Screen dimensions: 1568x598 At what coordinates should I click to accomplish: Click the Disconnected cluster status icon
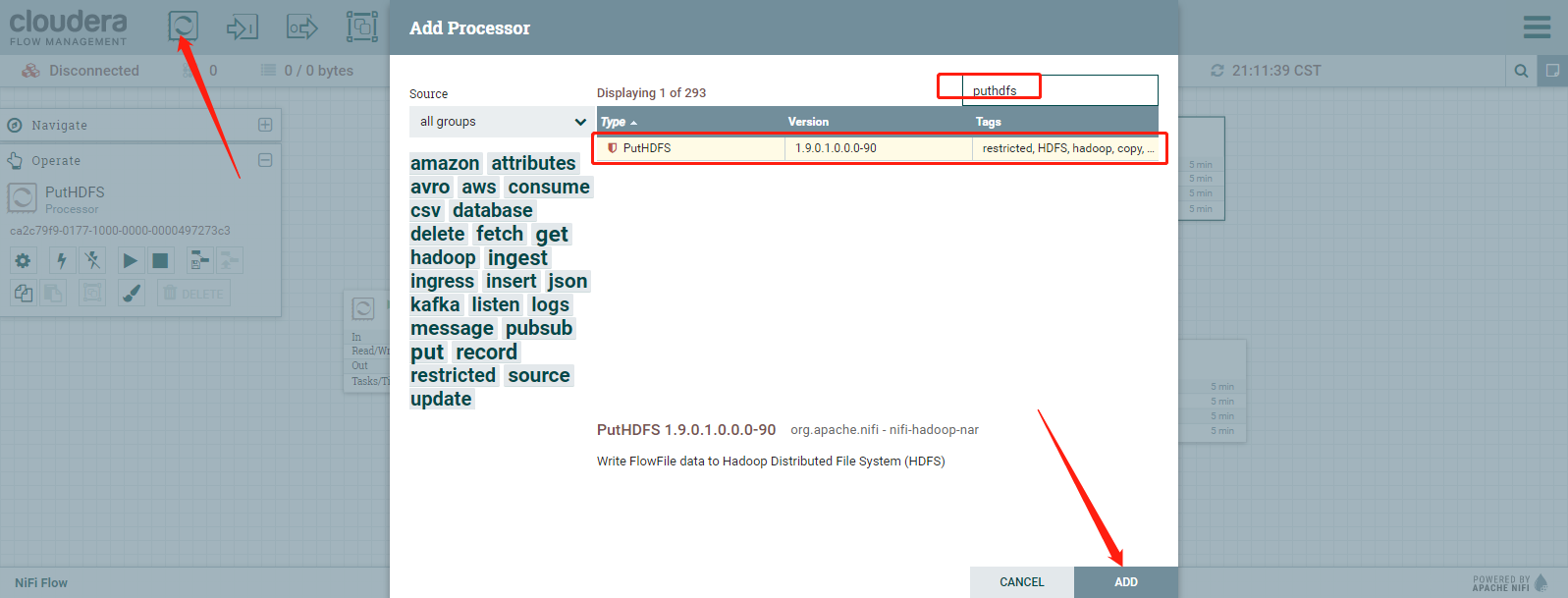click(31, 71)
